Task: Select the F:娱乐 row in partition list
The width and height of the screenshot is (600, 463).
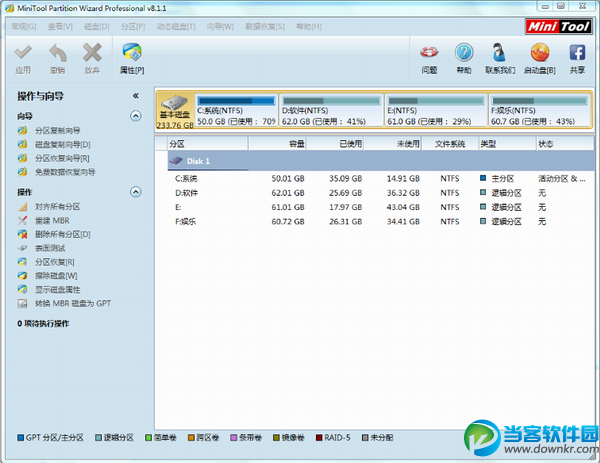Action: pyautogui.click(x=381, y=222)
